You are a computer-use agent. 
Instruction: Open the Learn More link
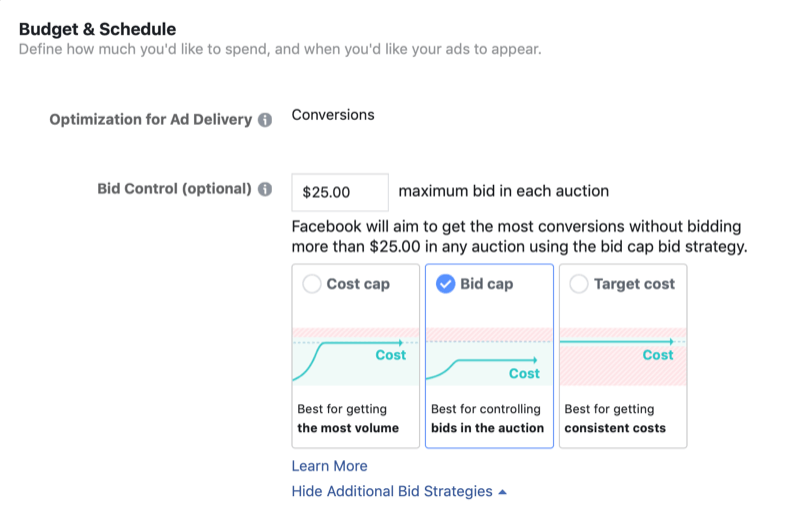(x=329, y=466)
